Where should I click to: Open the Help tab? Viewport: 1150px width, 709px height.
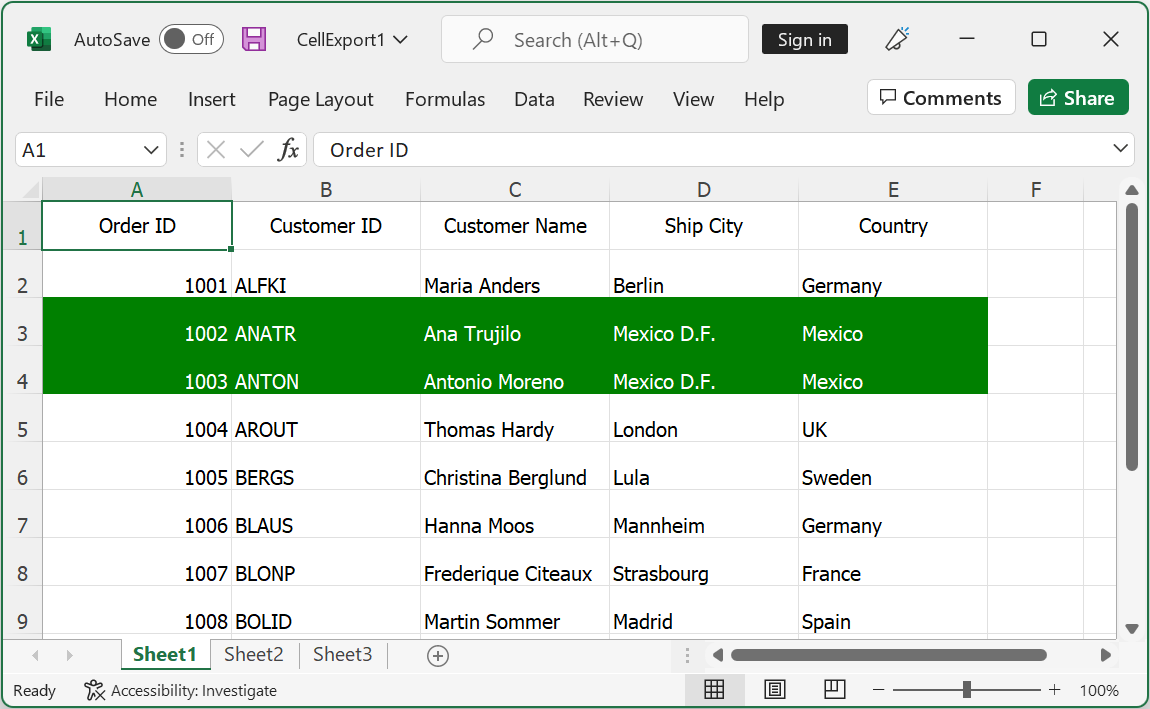(763, 99)
